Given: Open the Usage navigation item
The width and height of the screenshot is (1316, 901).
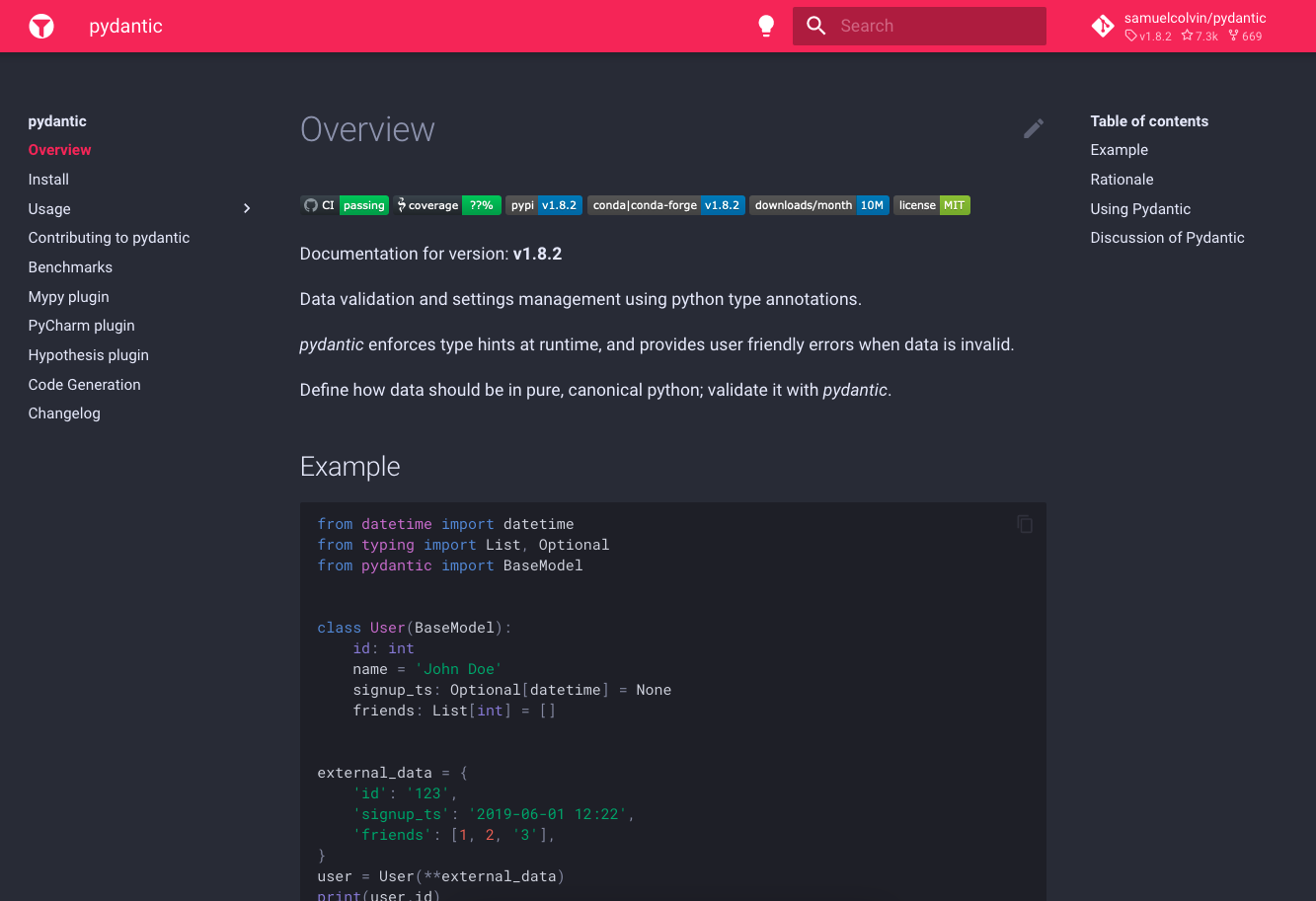Looking at the screenshot, I should pos(49,209).
